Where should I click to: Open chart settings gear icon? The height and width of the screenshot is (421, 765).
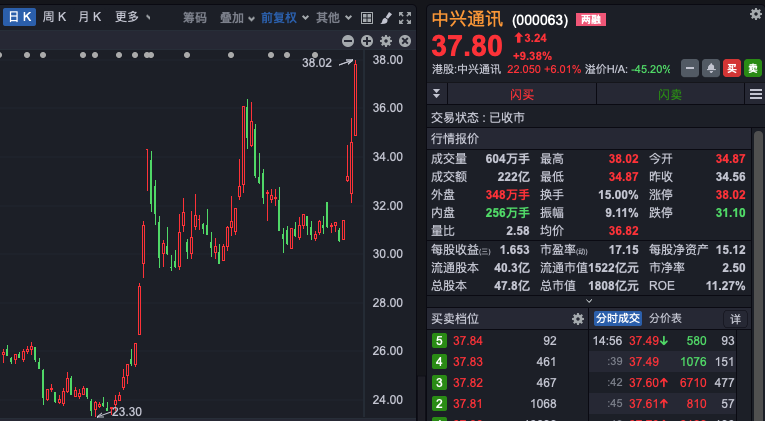coord(386,41)
